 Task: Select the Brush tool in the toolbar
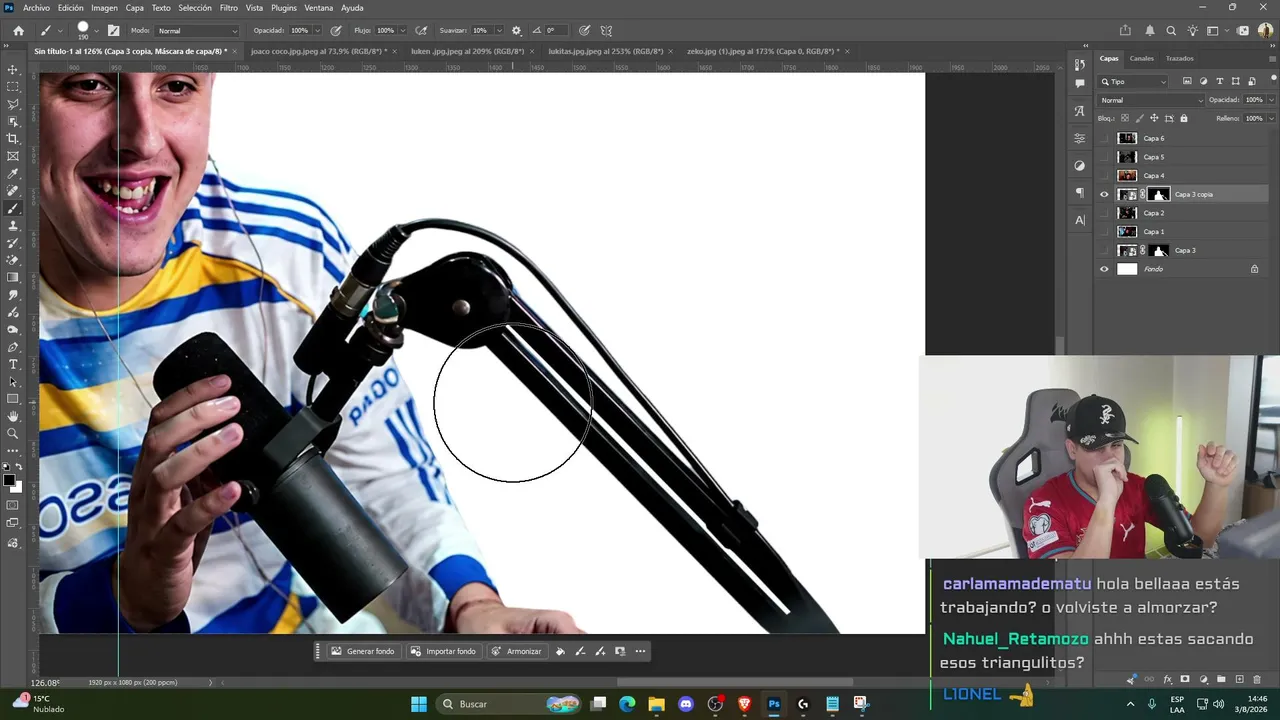coord(13,209)
